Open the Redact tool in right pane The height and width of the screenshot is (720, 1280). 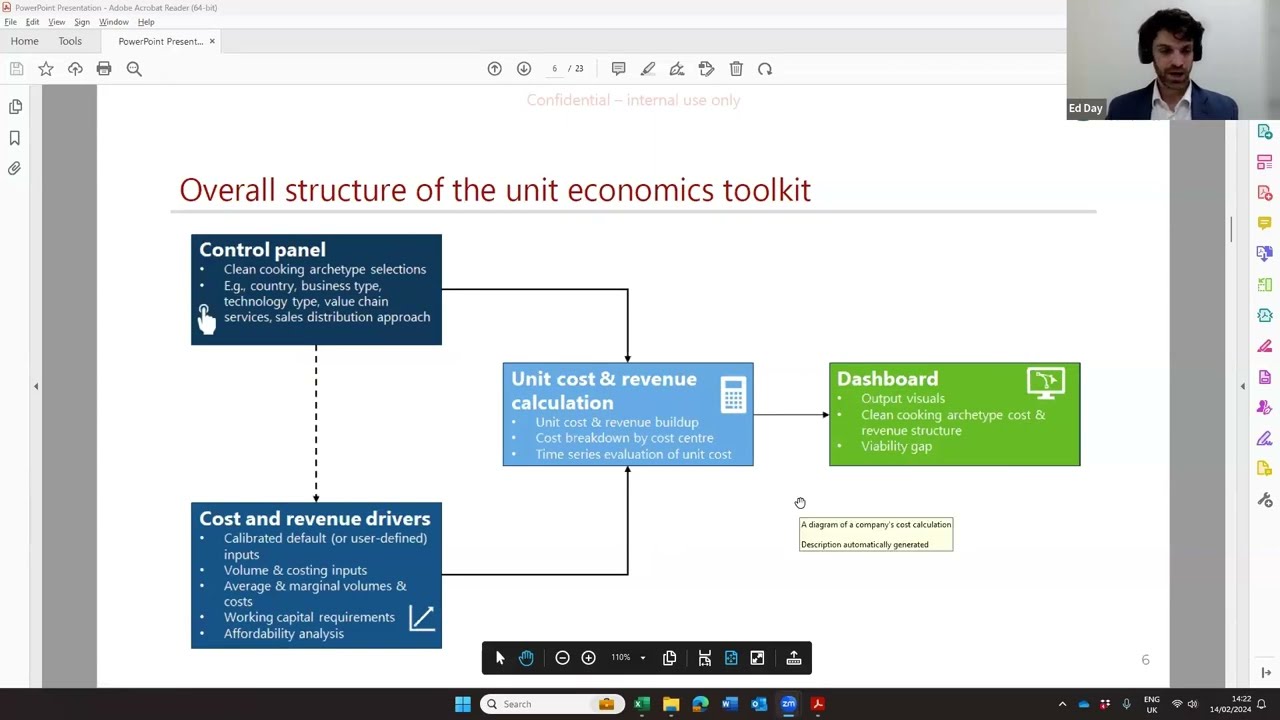click(1265, 346)
